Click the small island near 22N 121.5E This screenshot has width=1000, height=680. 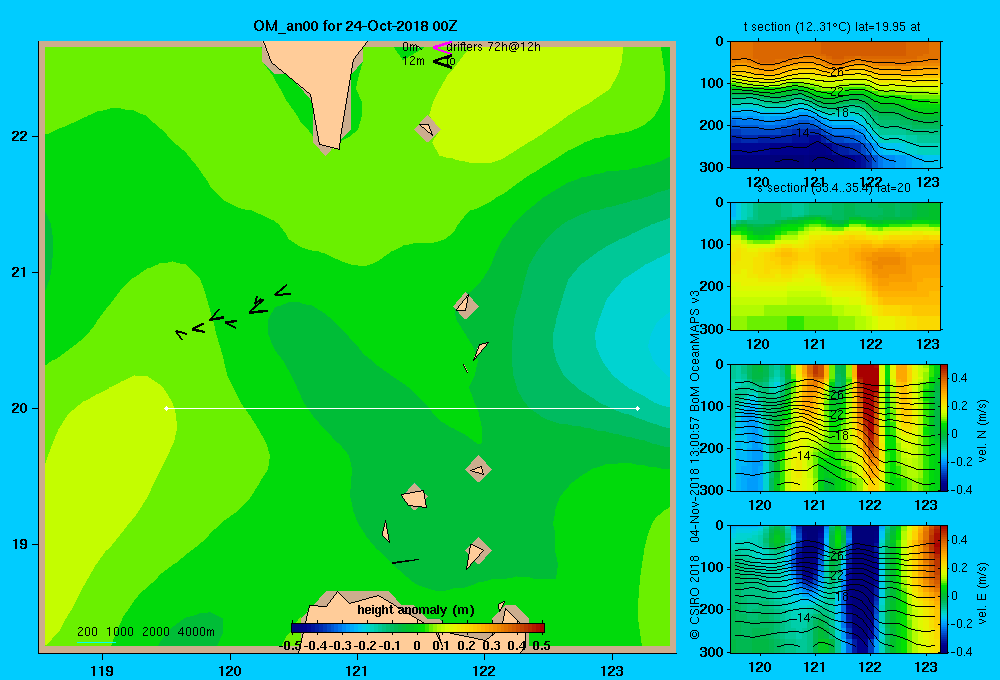pos(427,129)
